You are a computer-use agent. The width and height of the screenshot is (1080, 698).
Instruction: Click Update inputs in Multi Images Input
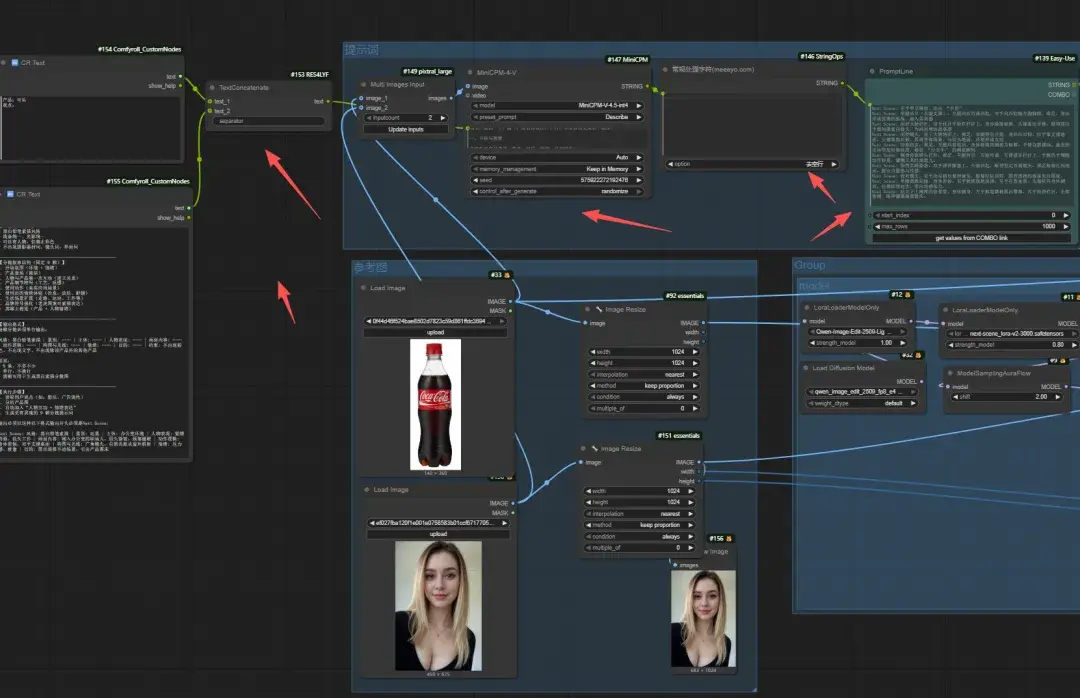click(x=406, y=130)
